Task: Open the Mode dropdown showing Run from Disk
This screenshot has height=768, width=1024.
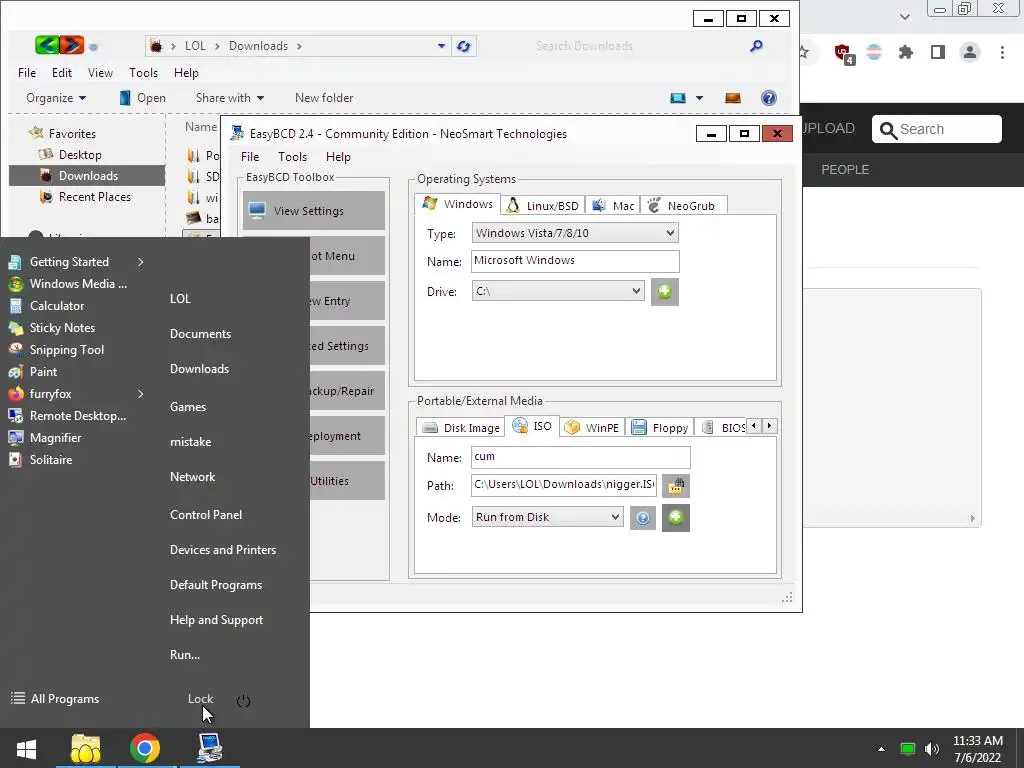Action: coord(547,517)
